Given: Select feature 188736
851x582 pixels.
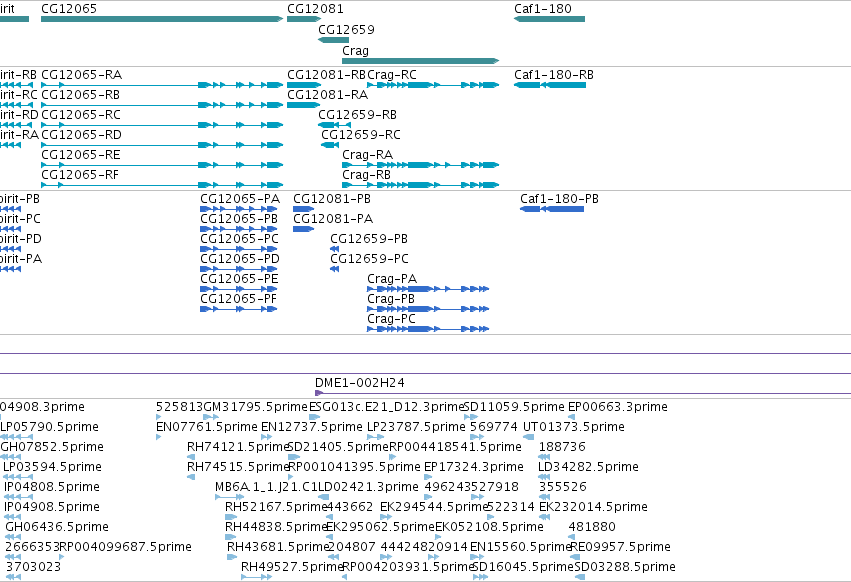Looking at the screenshot, I should click(x=562, y=447).
